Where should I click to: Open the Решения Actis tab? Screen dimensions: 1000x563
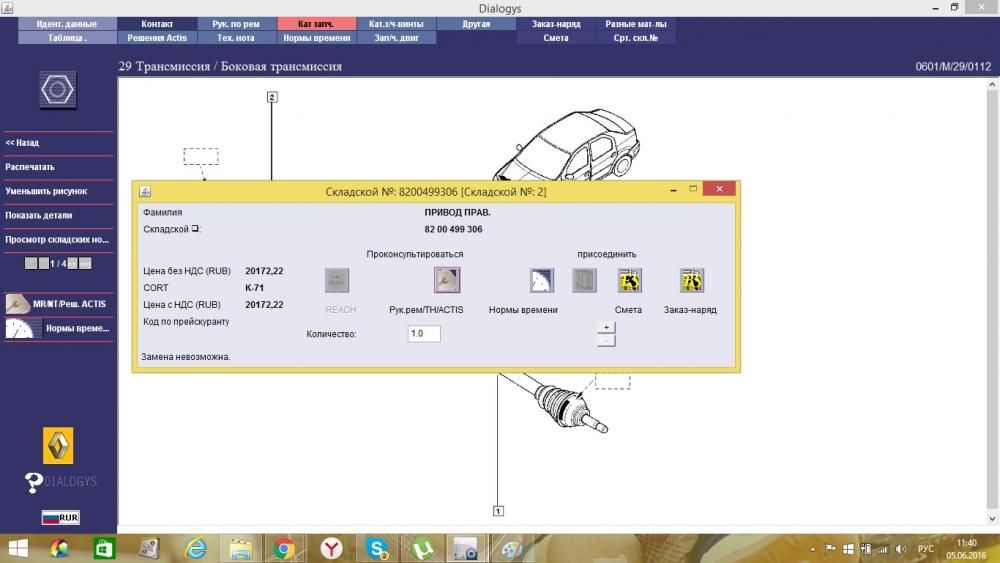[157, 38]
